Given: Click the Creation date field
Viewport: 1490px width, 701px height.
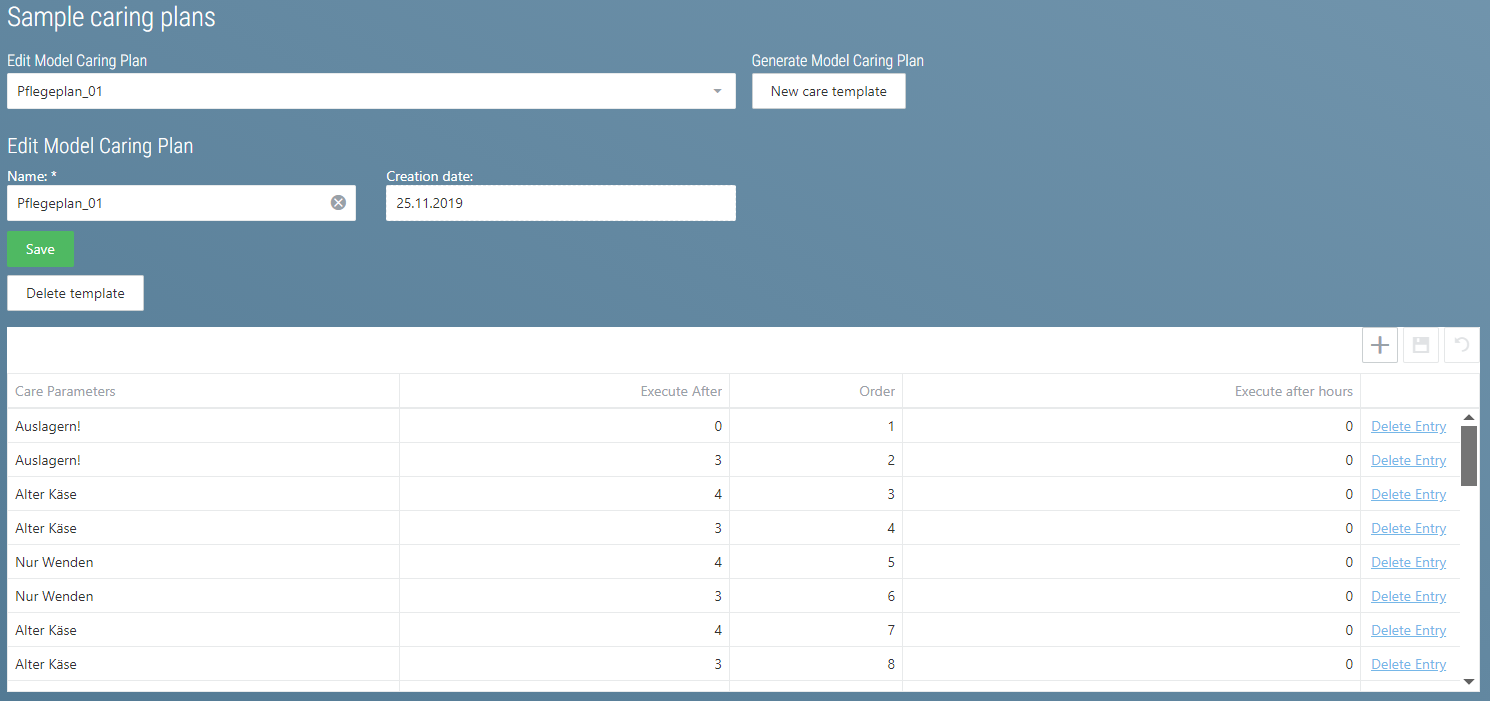Looking at the screenshot, I should tap(560, 203).
